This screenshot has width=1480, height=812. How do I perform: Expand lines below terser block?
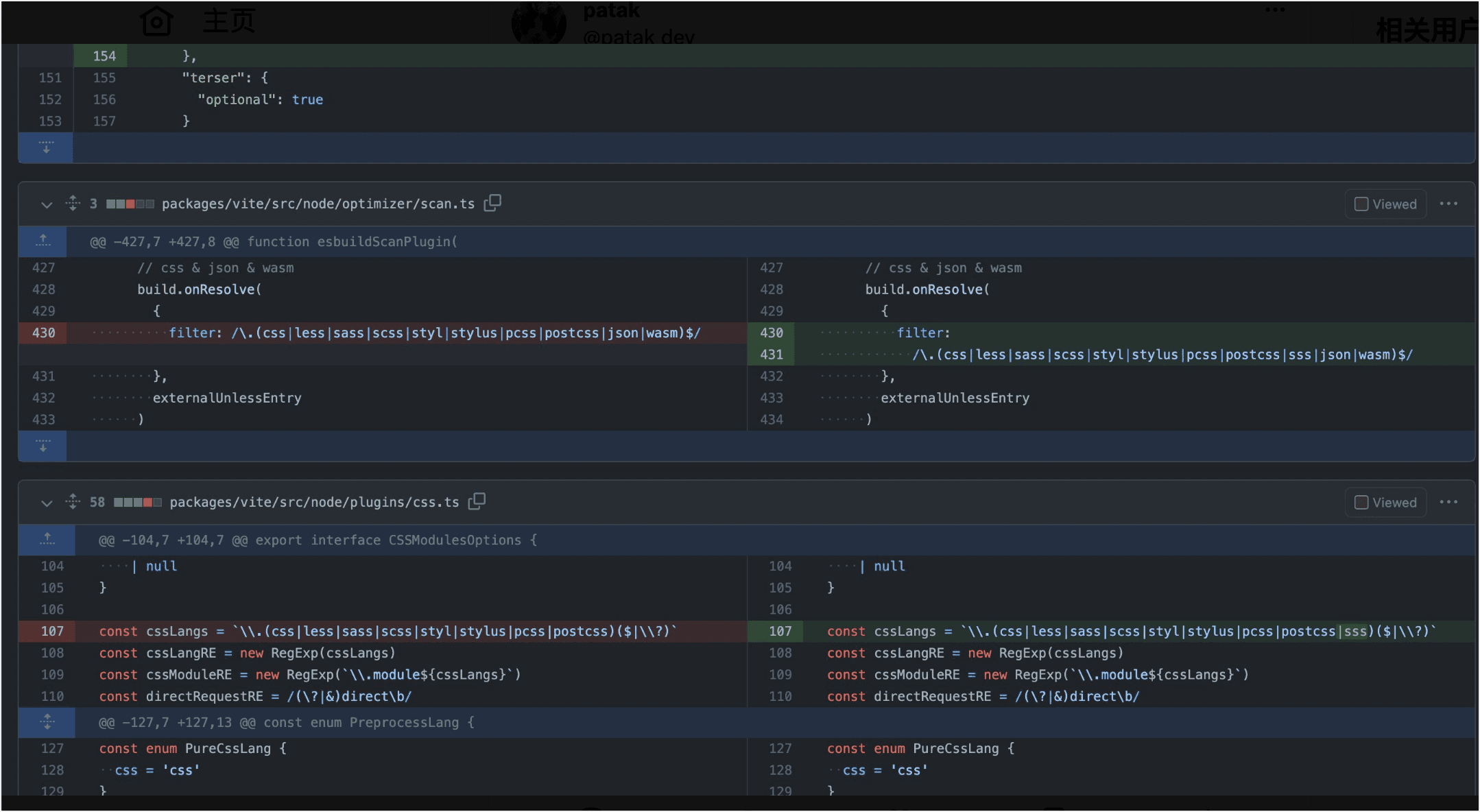tap(46, 147)
